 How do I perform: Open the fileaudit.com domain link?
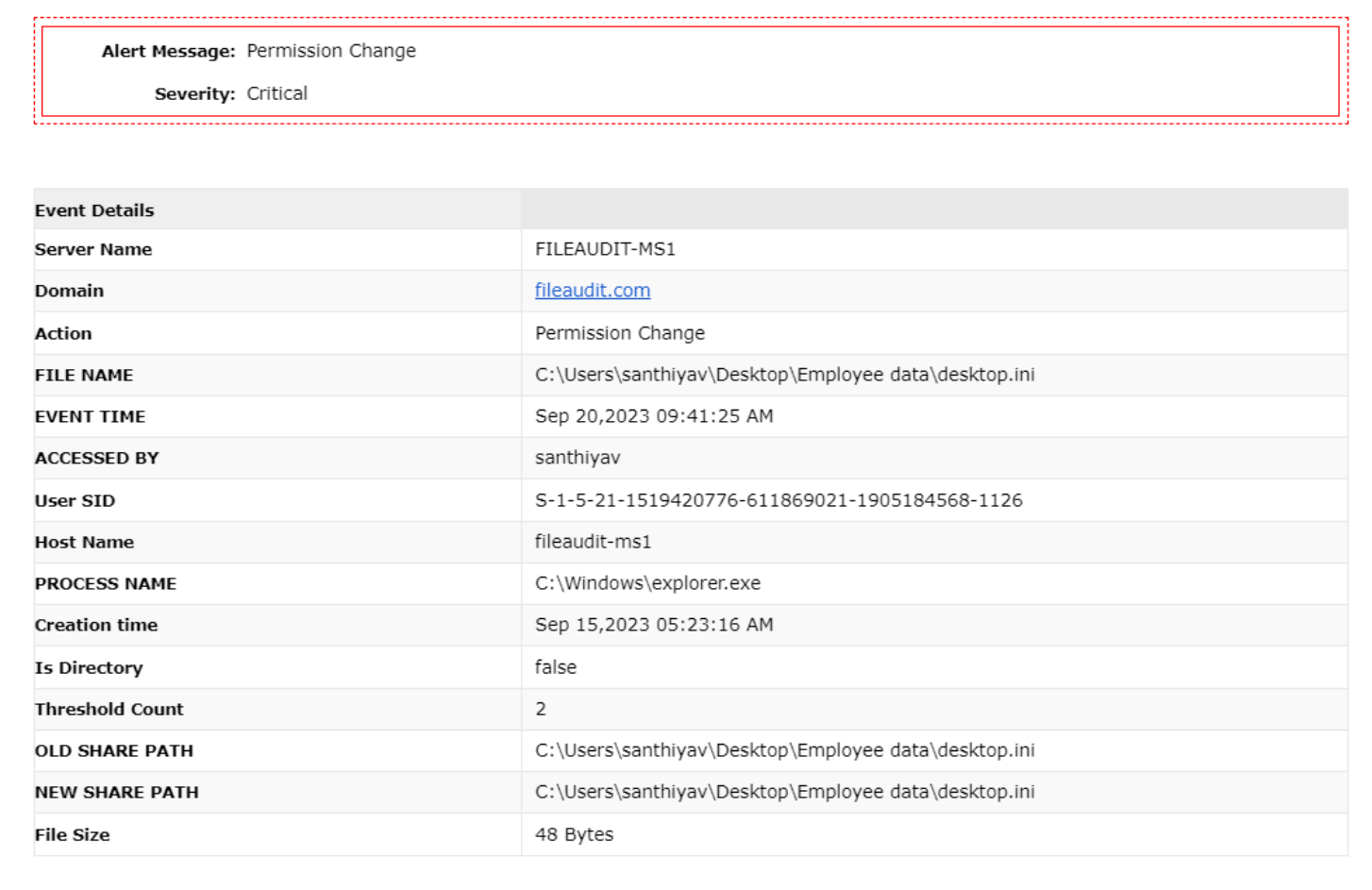[592, 291]
